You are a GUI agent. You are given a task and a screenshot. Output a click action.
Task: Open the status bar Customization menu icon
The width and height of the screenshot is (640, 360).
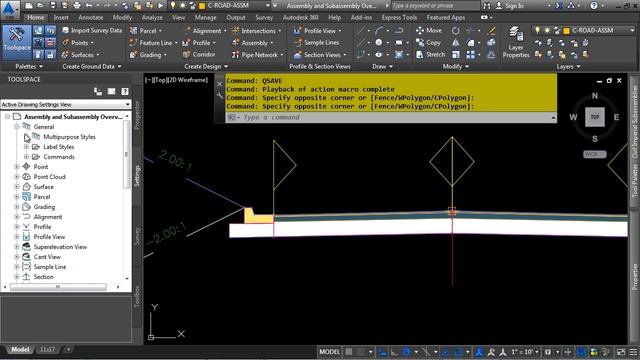[x=633, y=351]
